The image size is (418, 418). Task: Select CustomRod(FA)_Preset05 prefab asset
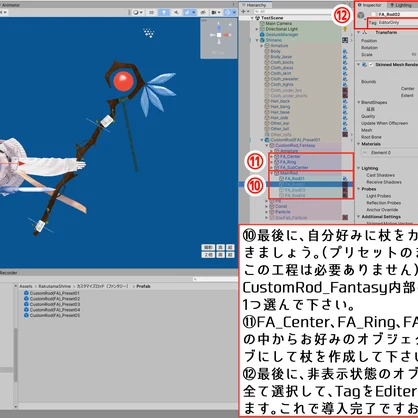52,315
